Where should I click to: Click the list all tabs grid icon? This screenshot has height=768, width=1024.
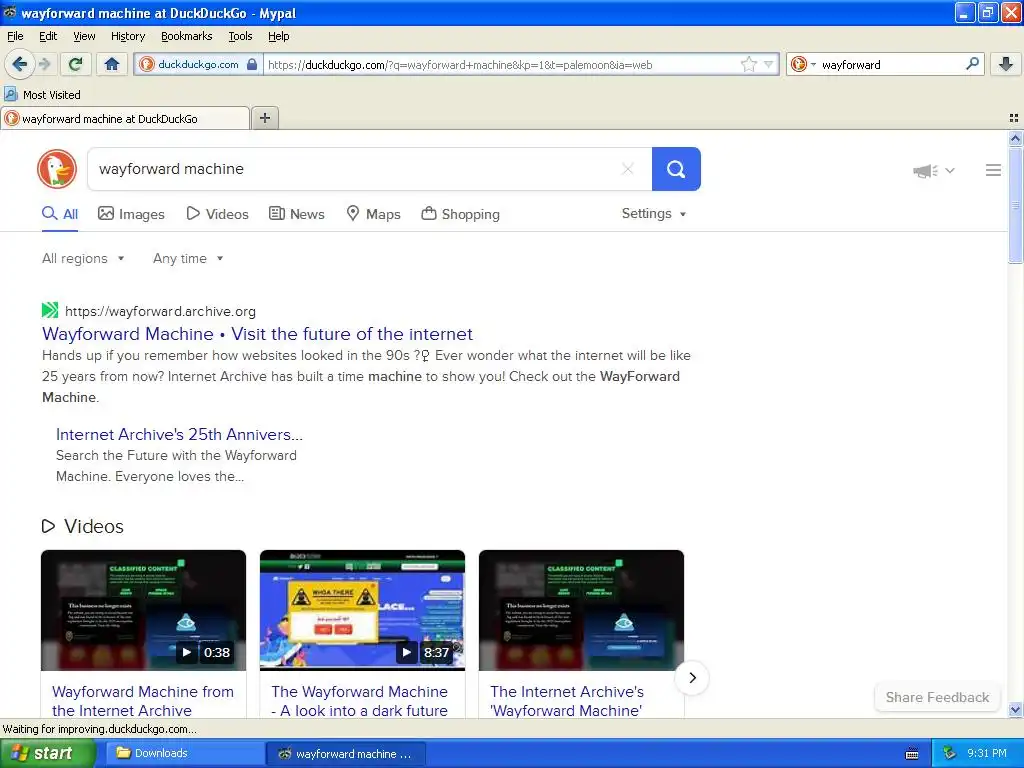[x=1014, y=118]
